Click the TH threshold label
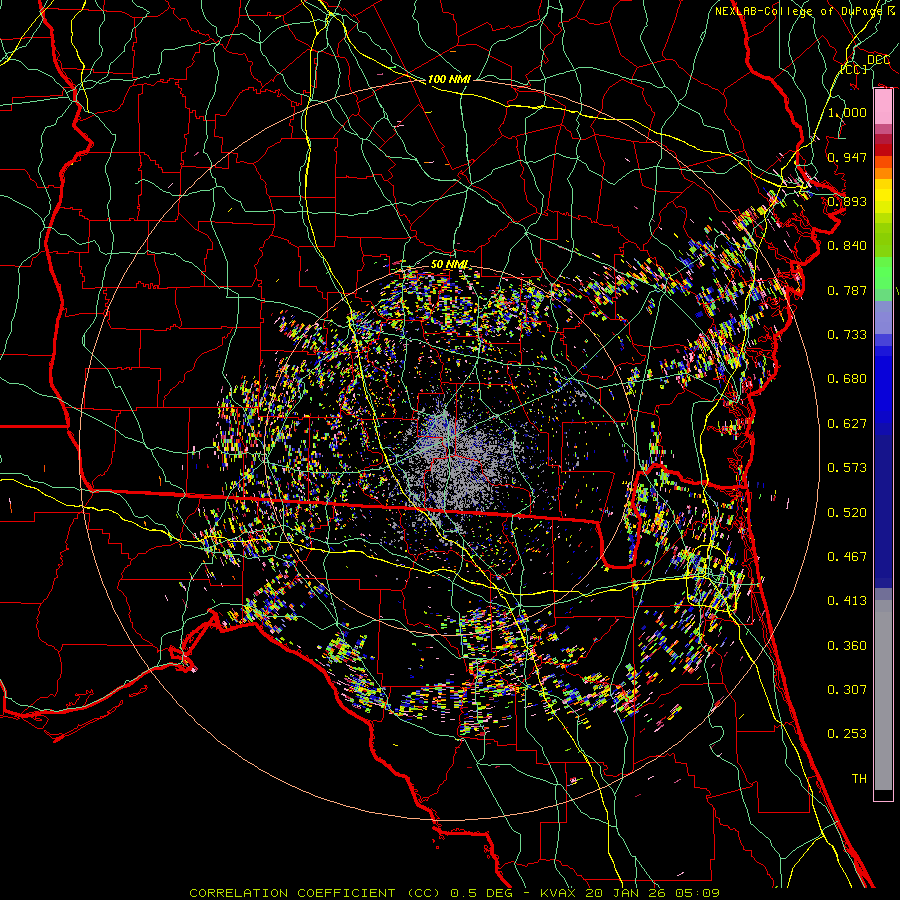This screenshot has height=900, width=900. point(858,778)
